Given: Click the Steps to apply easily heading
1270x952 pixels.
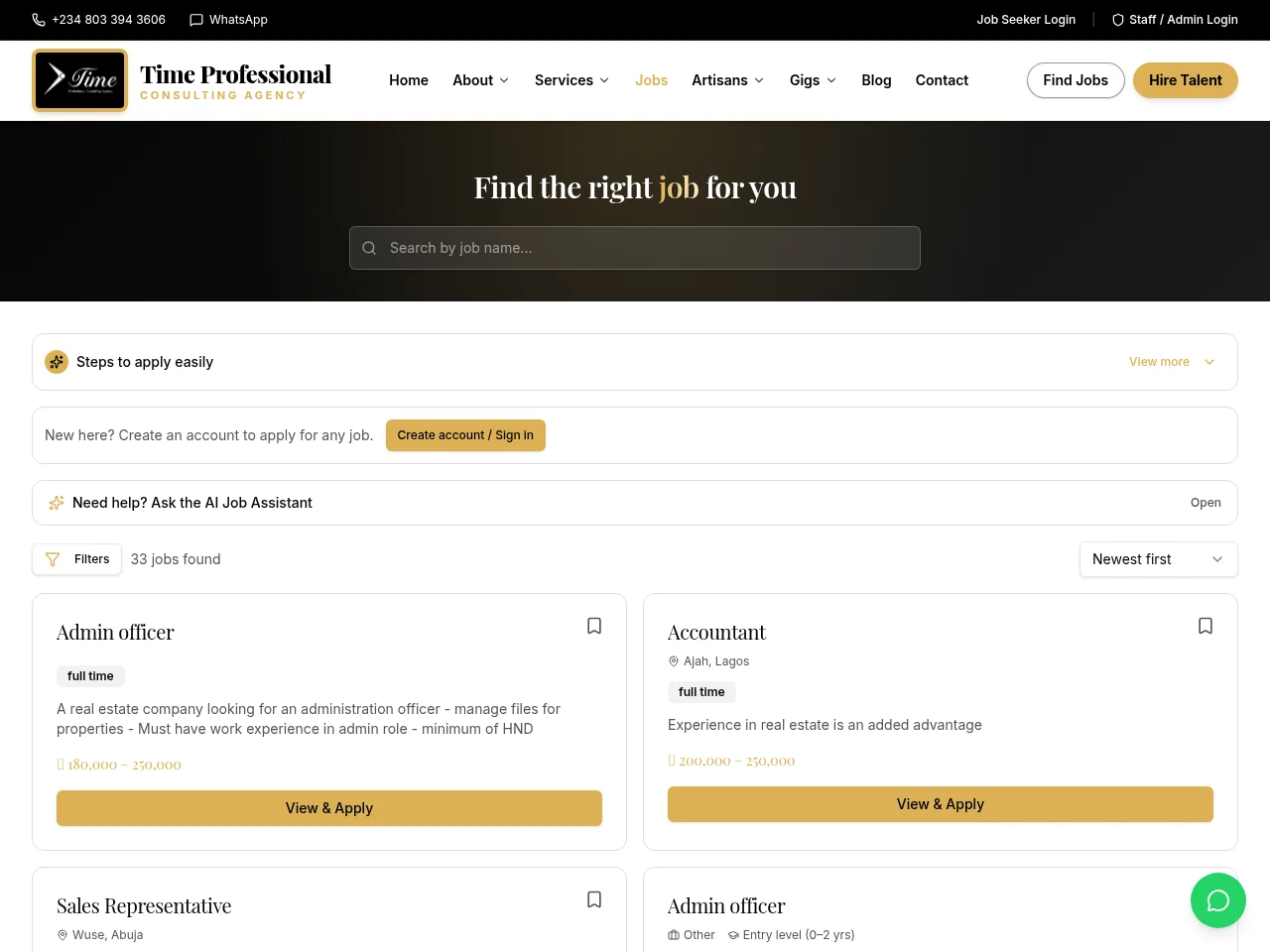Looking at the screenshot, I should click(x=145, y=362).
